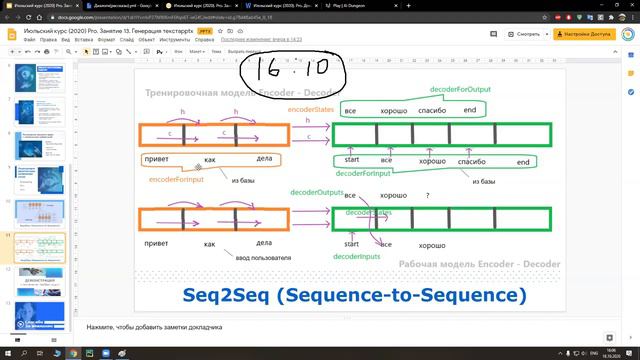Image resolution: width=640 pixels, height=360 pixels.
Task: Open the Правка menu
Action: [x=48, y=40]
